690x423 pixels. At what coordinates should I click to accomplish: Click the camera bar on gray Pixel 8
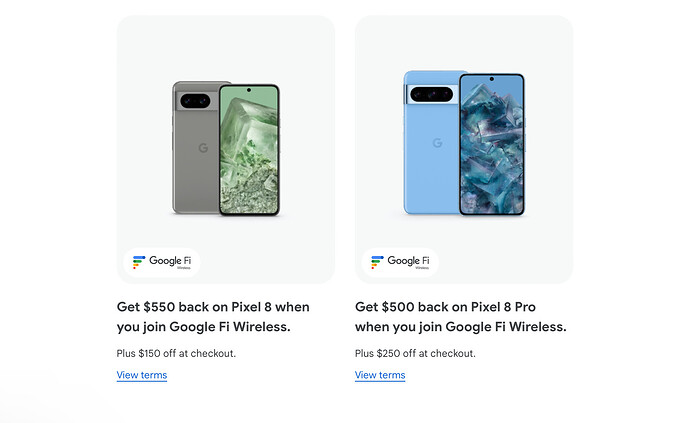197,101
